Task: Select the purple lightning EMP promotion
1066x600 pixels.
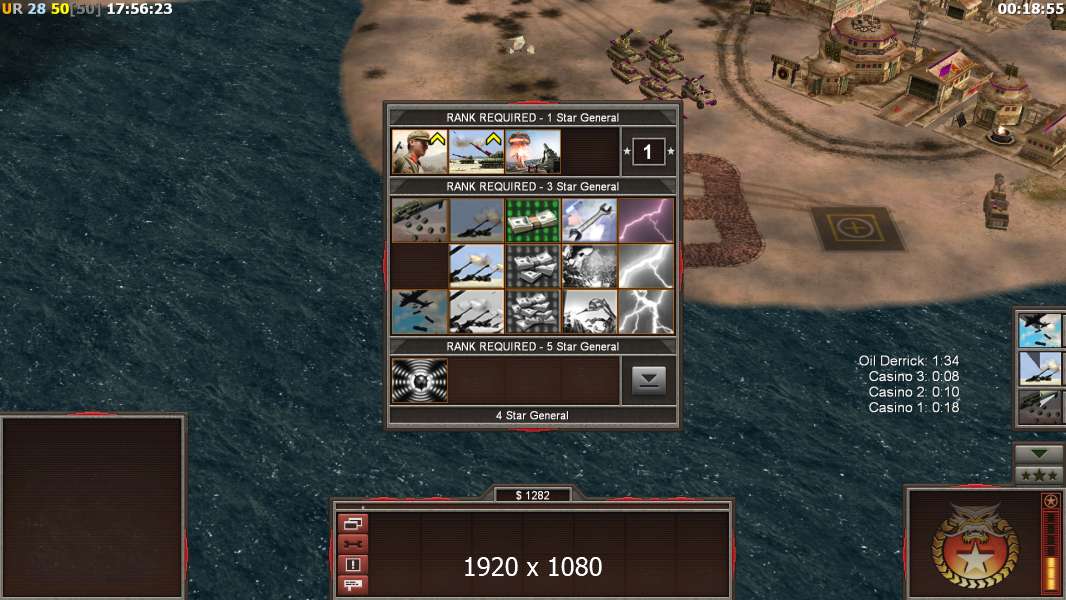Action: tap(646, 220)
